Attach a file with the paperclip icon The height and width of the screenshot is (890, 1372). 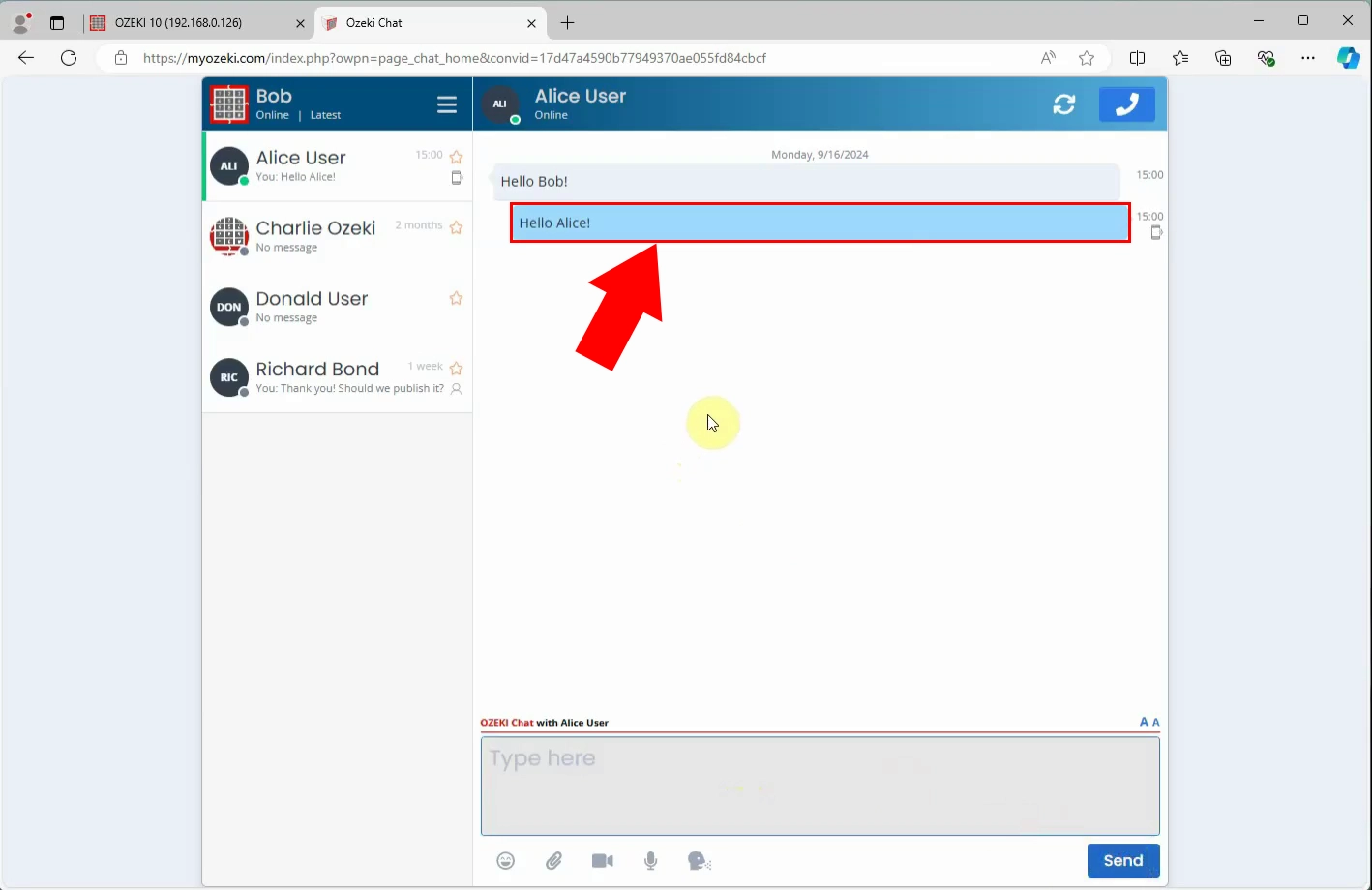(553, 860)
